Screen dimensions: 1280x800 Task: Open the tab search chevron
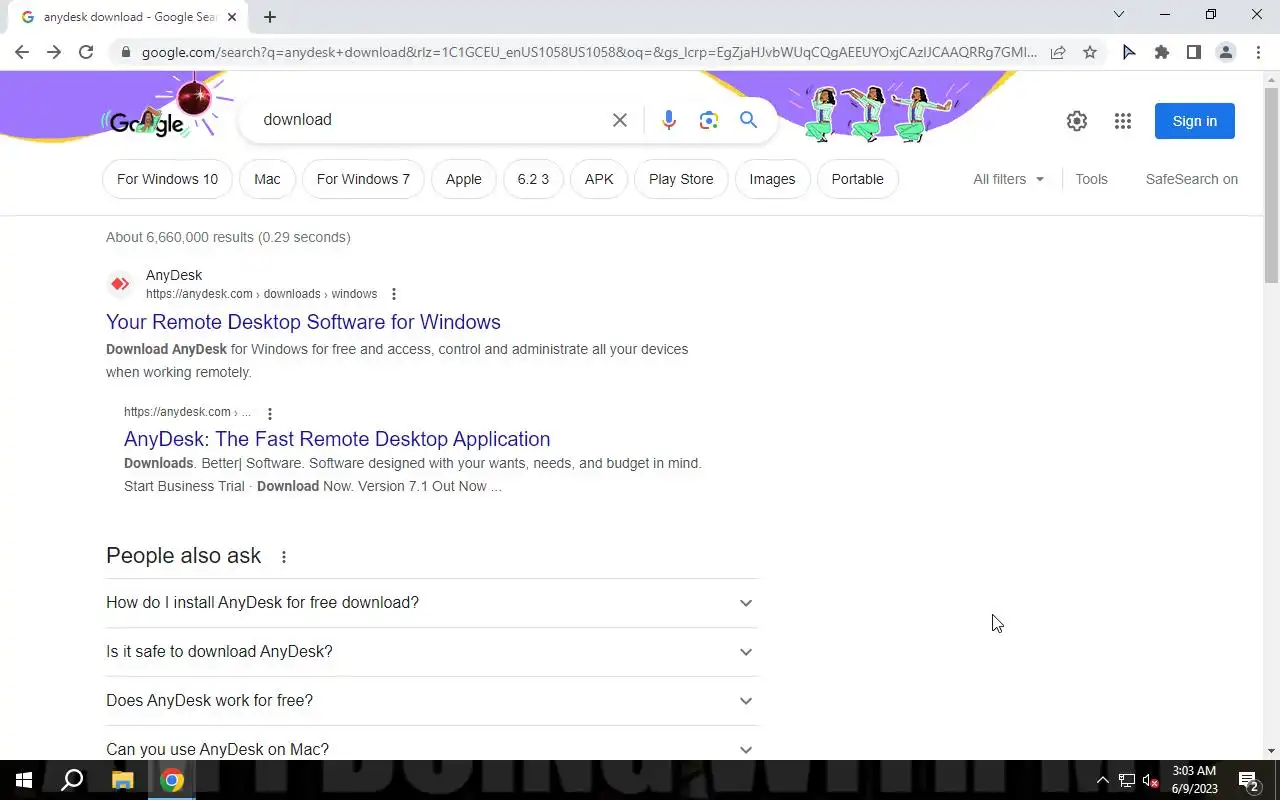[x=1119, y=14]
